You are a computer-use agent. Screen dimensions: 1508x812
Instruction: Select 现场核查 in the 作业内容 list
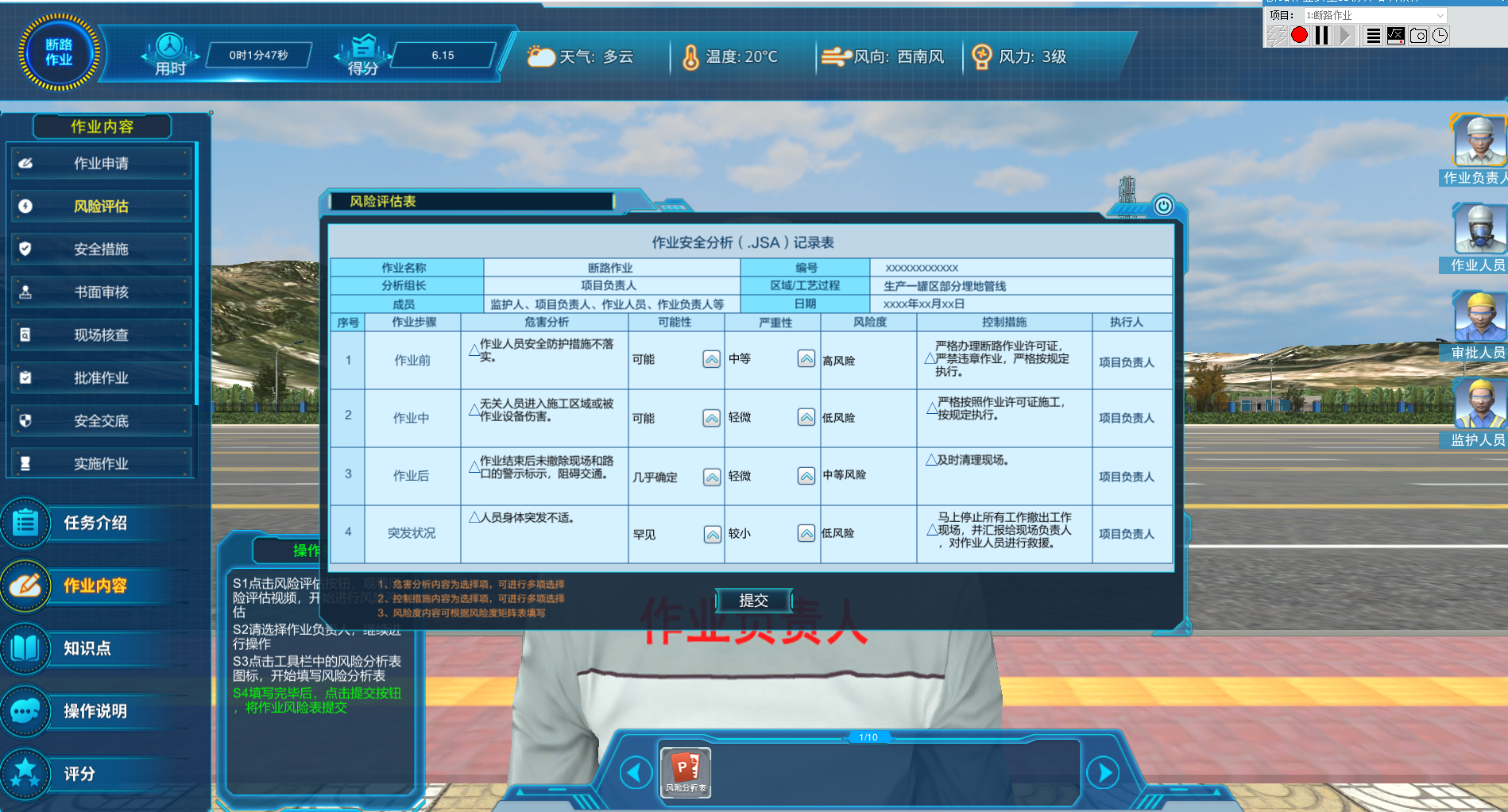101,334
